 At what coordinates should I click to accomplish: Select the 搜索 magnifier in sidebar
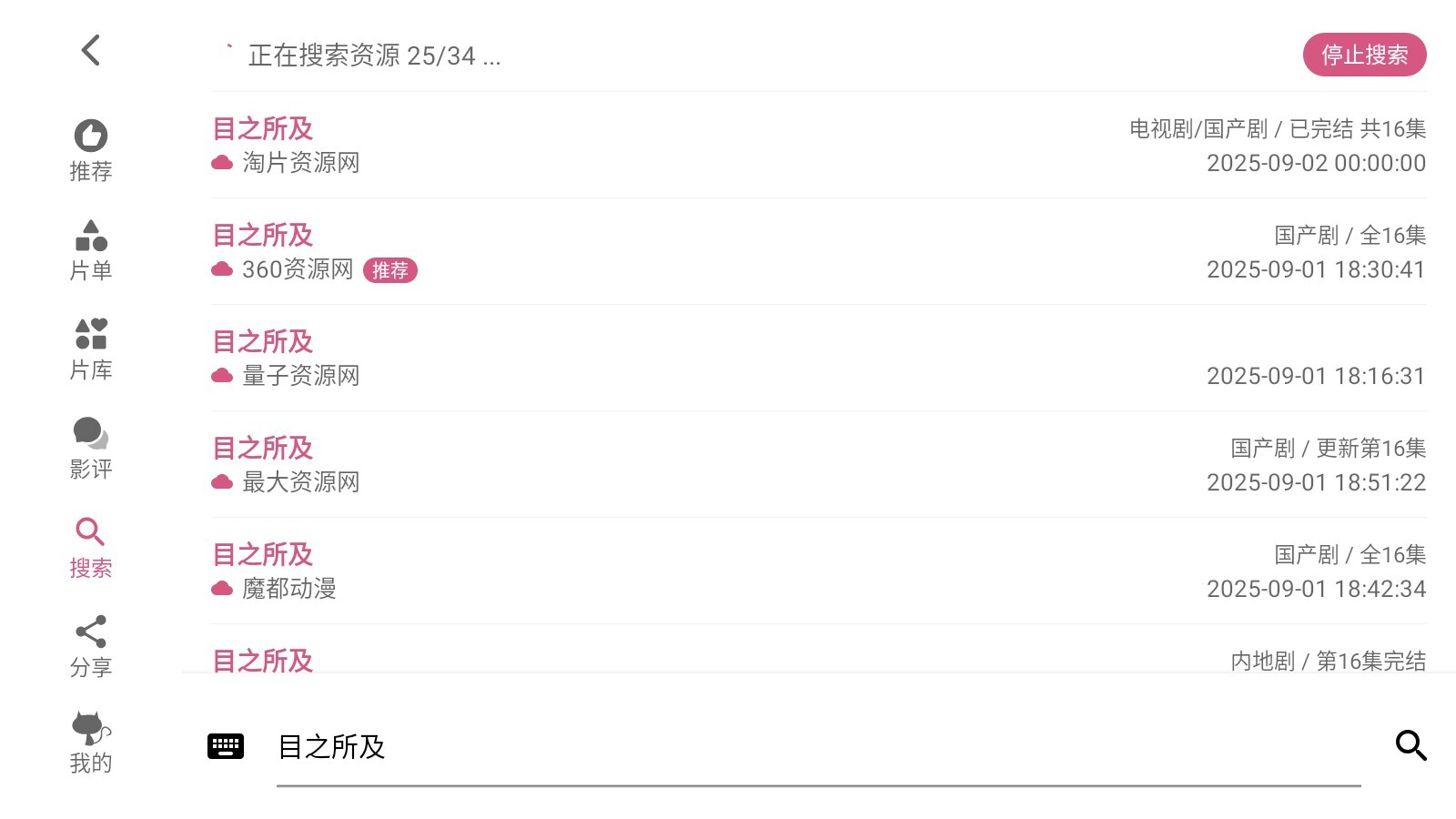tap(91, 548)
